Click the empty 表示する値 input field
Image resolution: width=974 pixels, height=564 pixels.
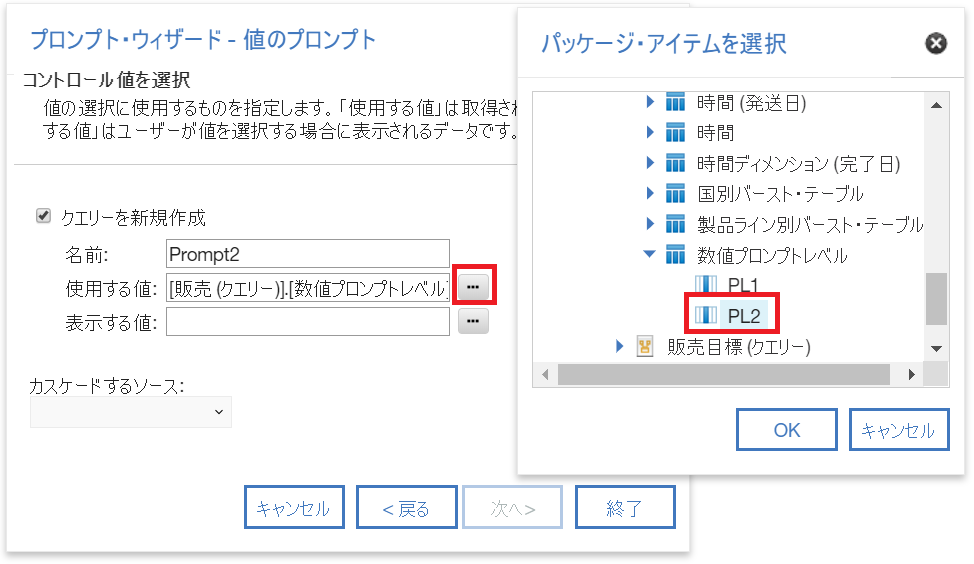(x=307, y=322)
